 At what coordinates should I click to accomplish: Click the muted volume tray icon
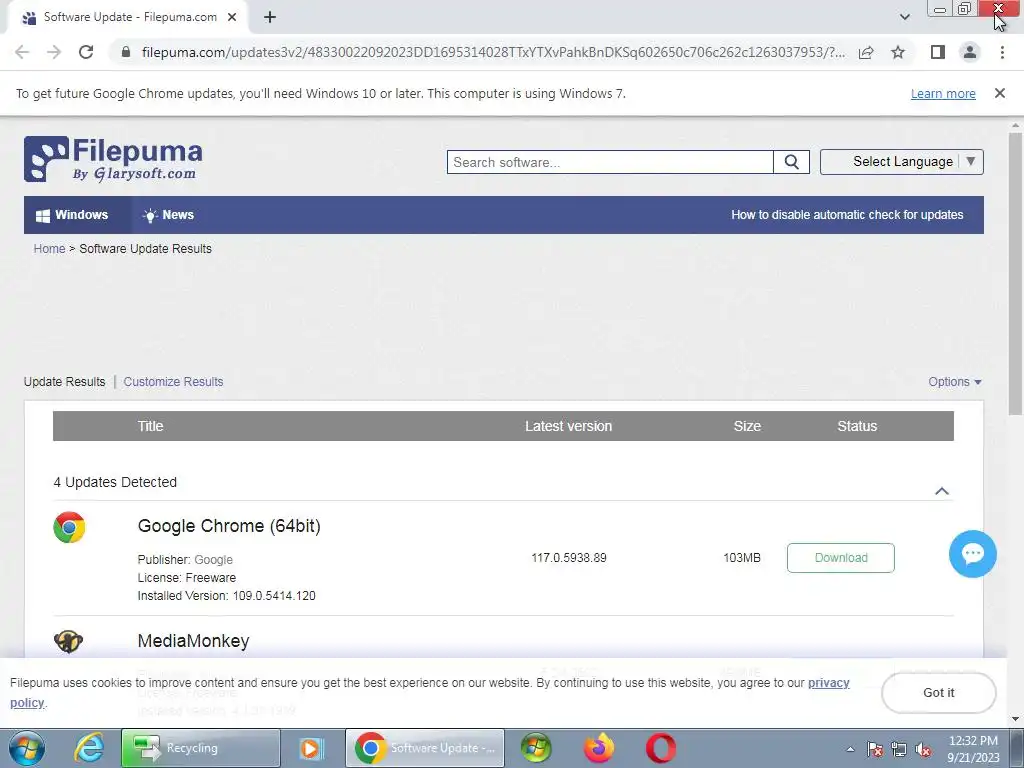pos(923,750)
